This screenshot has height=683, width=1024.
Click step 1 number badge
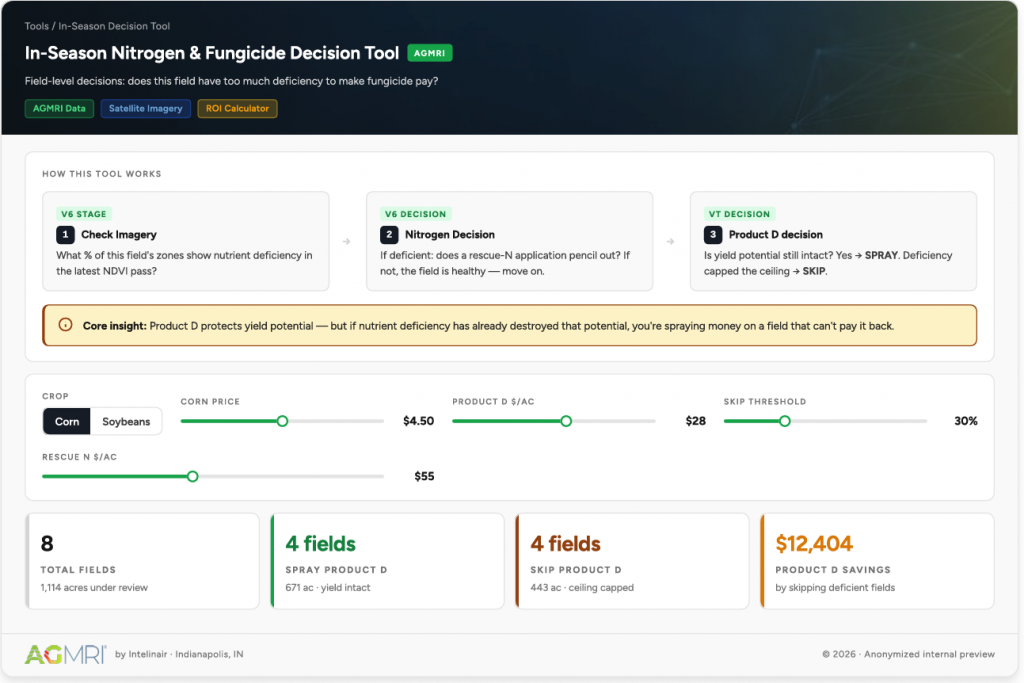65,235
